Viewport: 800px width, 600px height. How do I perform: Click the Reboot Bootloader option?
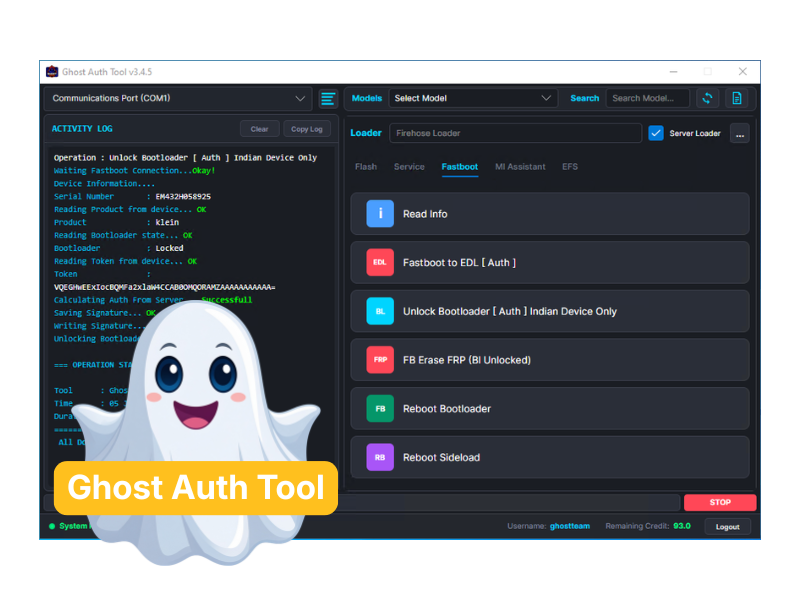point(550,409)
